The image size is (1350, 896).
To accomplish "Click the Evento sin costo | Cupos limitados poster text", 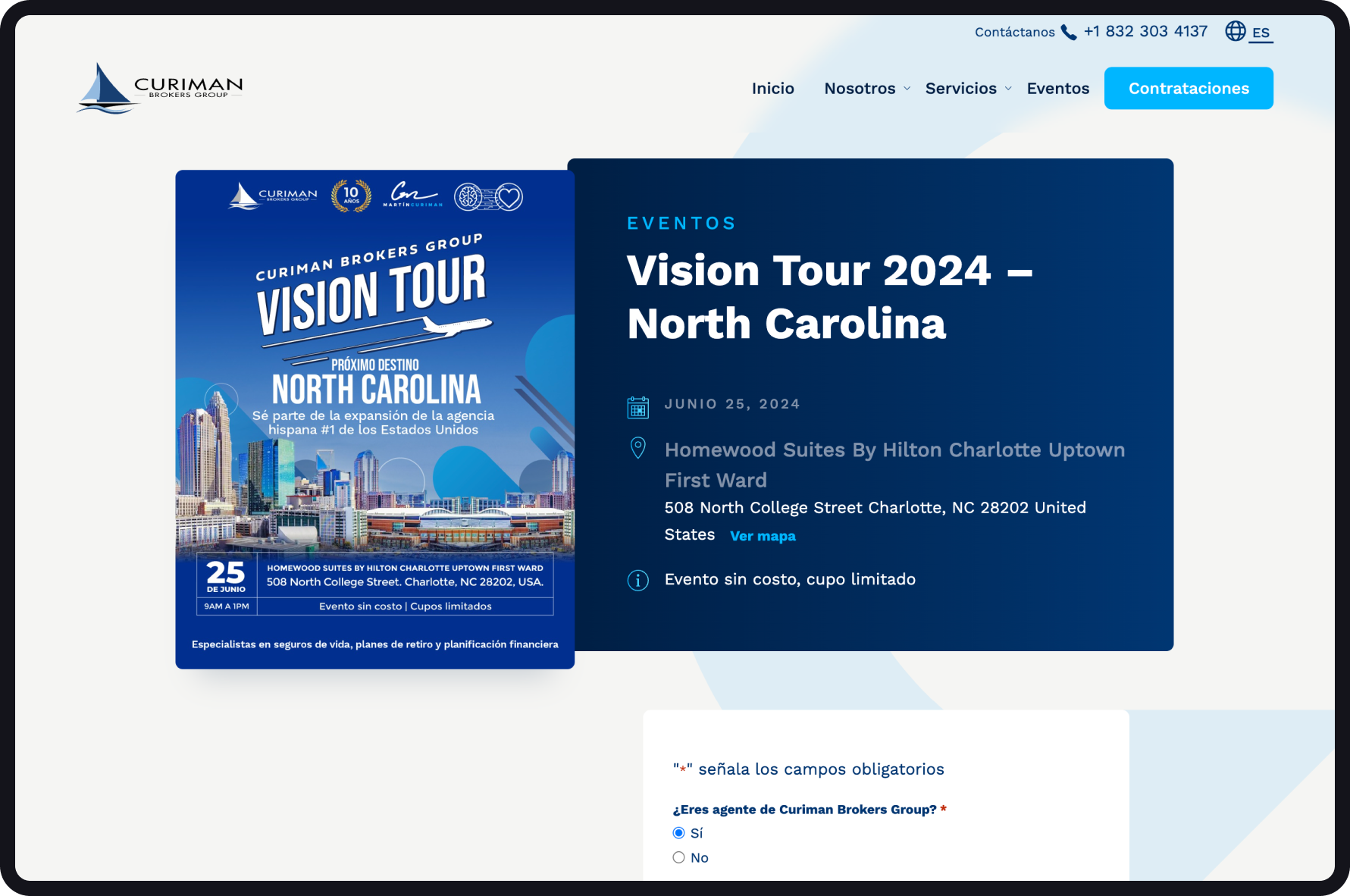I will click(x=406, y=606).
